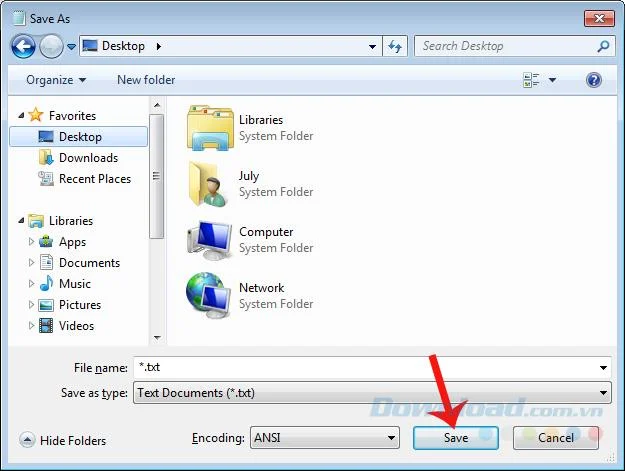Close the Save As dialog
Screen dimensions: 625x471
click(x=599, y=18)
